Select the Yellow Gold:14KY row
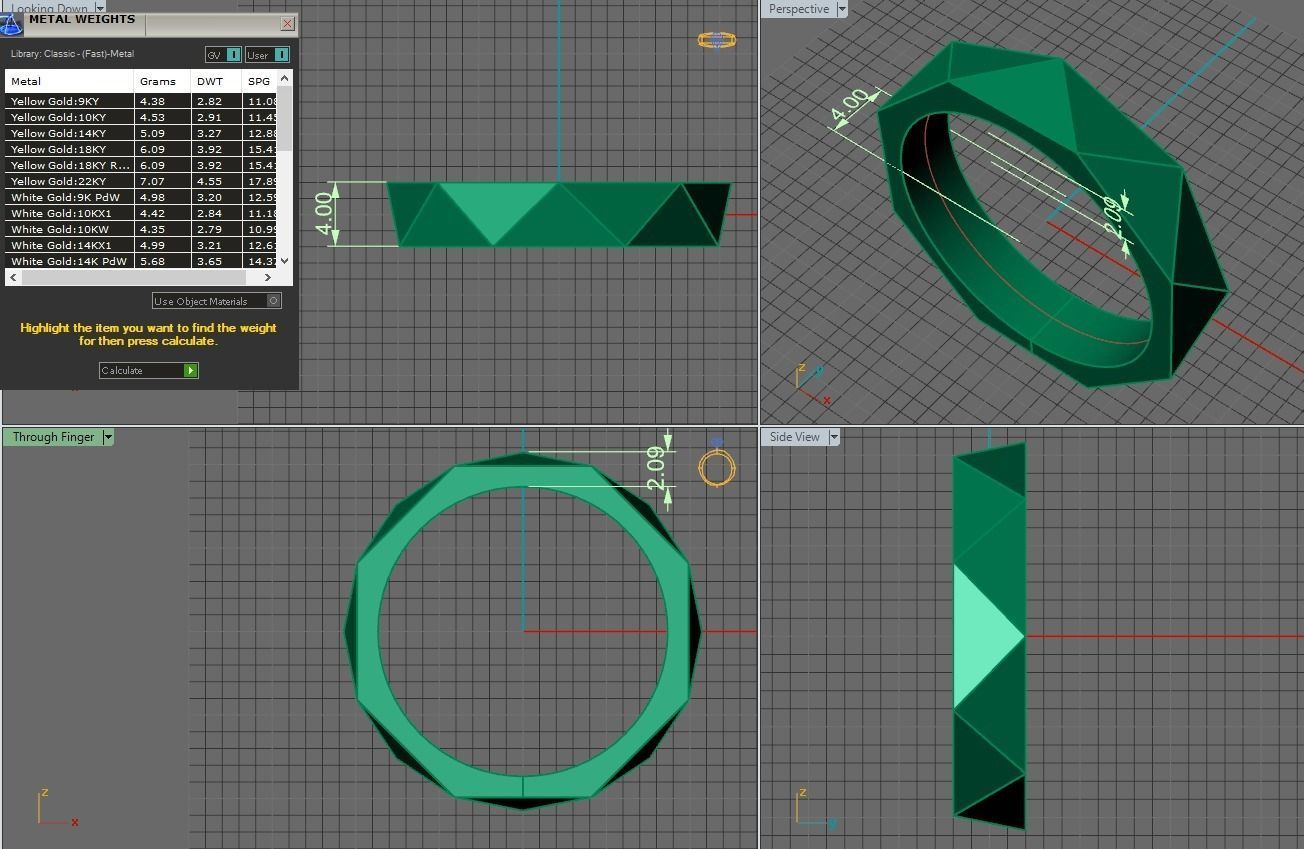 point(141,133)
